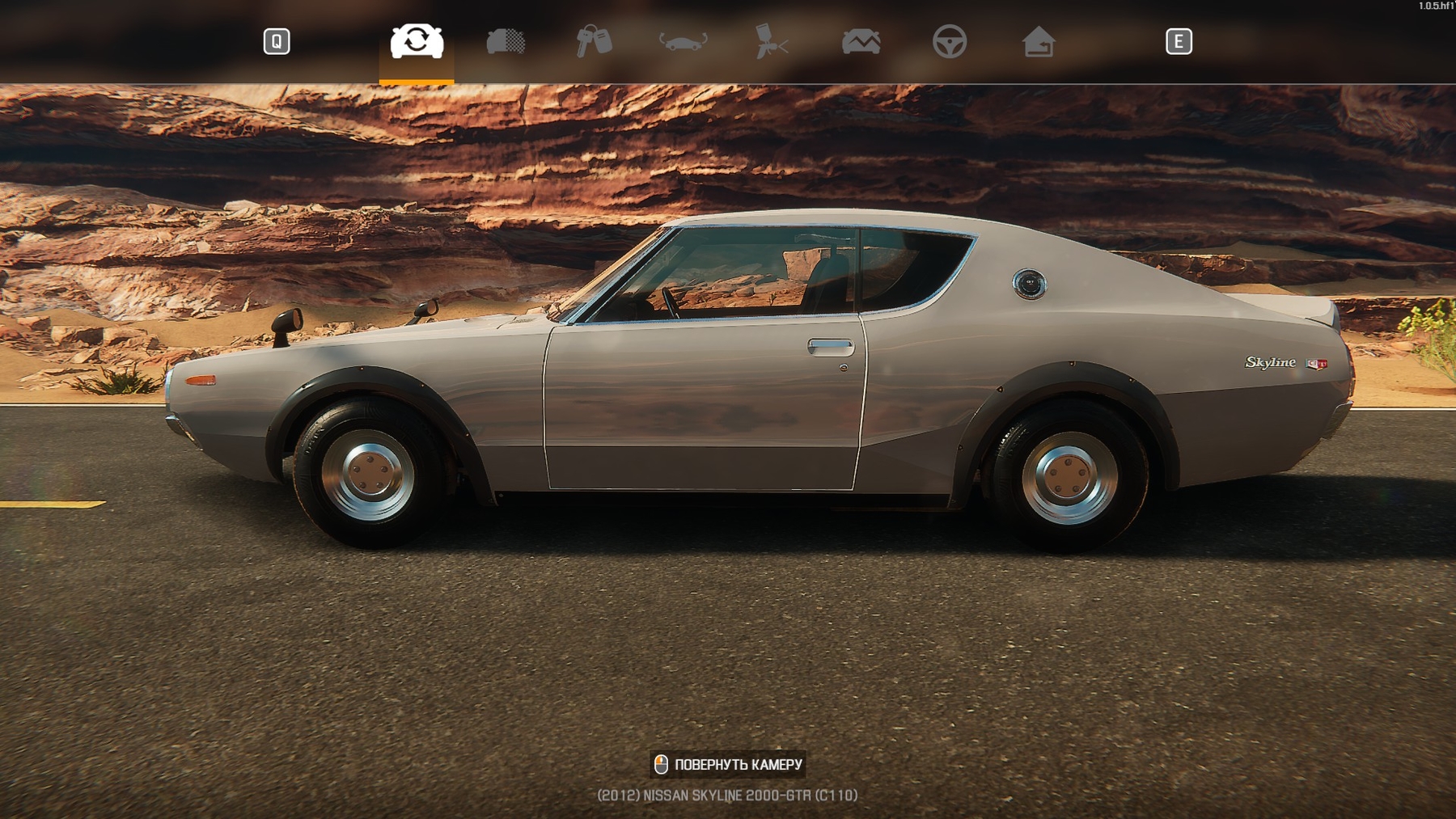Click the Skyline badge on rear fender
The width and height of the screenshot is (1456, 819).
pyautogui.click(x=1270, y=363)
